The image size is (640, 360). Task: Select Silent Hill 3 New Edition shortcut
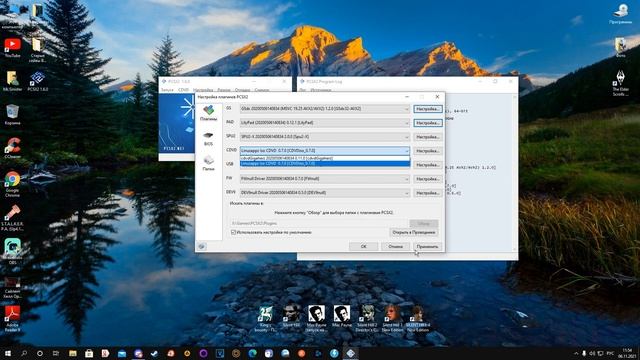(x=392, y=319)
